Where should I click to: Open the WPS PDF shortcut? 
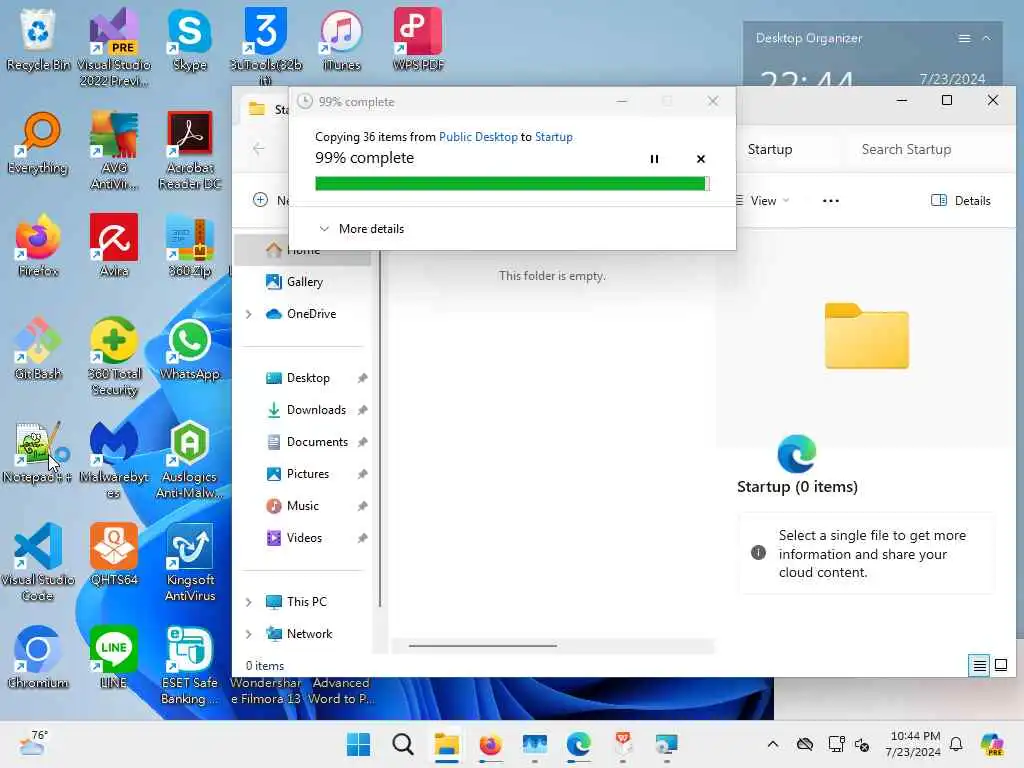418,39
